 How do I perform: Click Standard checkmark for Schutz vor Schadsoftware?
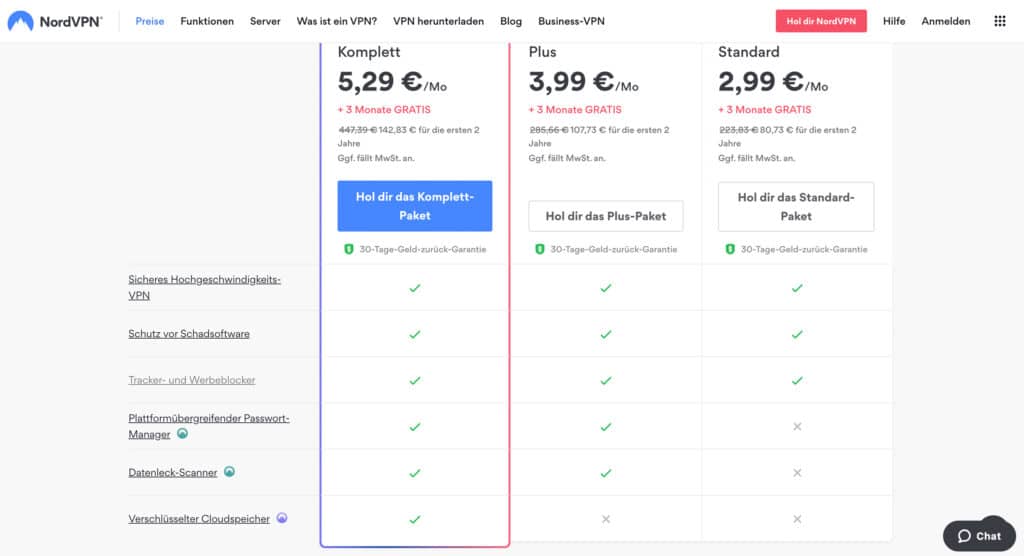pos(797,335)
